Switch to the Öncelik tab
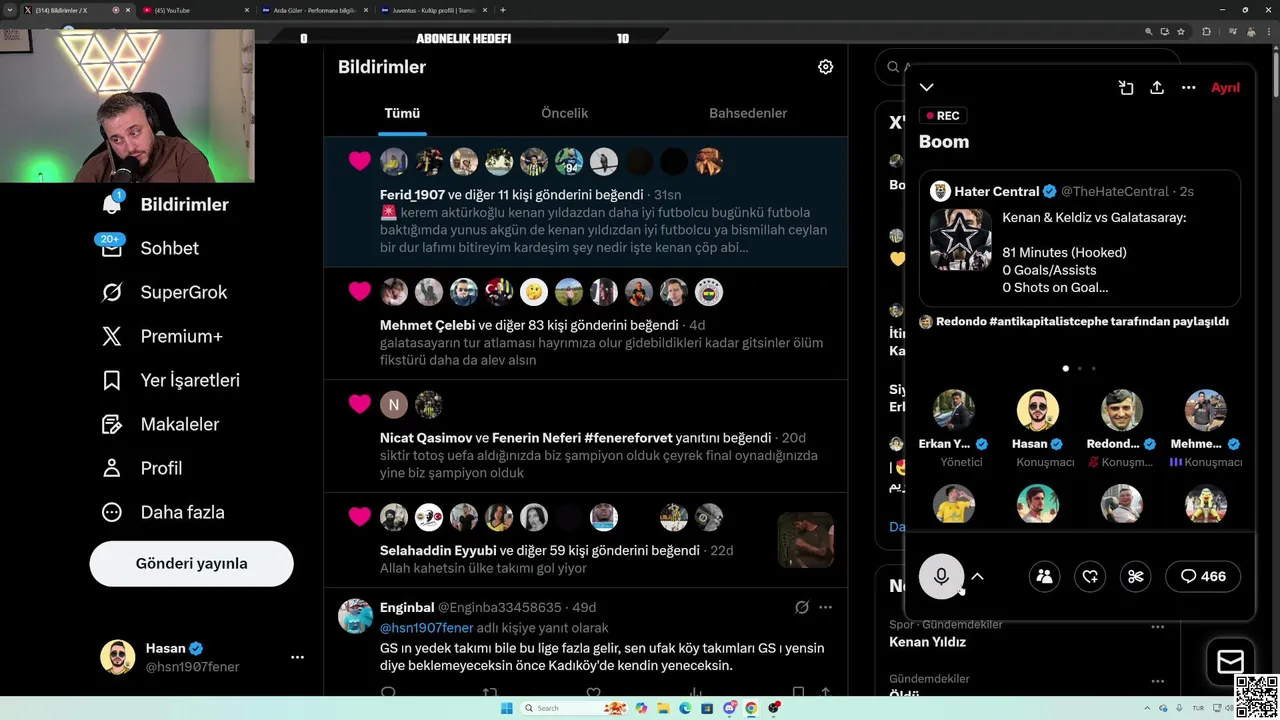 [x=564, y=113]
